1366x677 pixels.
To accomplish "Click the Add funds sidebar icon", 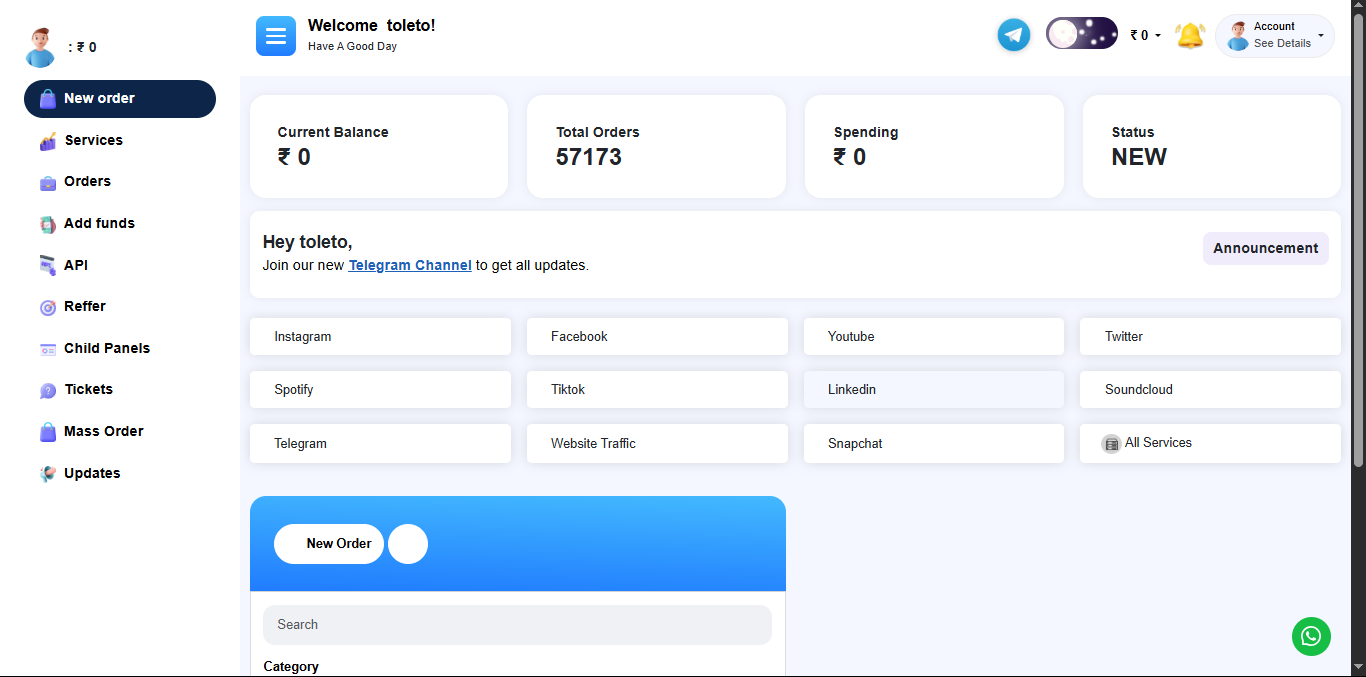I will point(48,224).
